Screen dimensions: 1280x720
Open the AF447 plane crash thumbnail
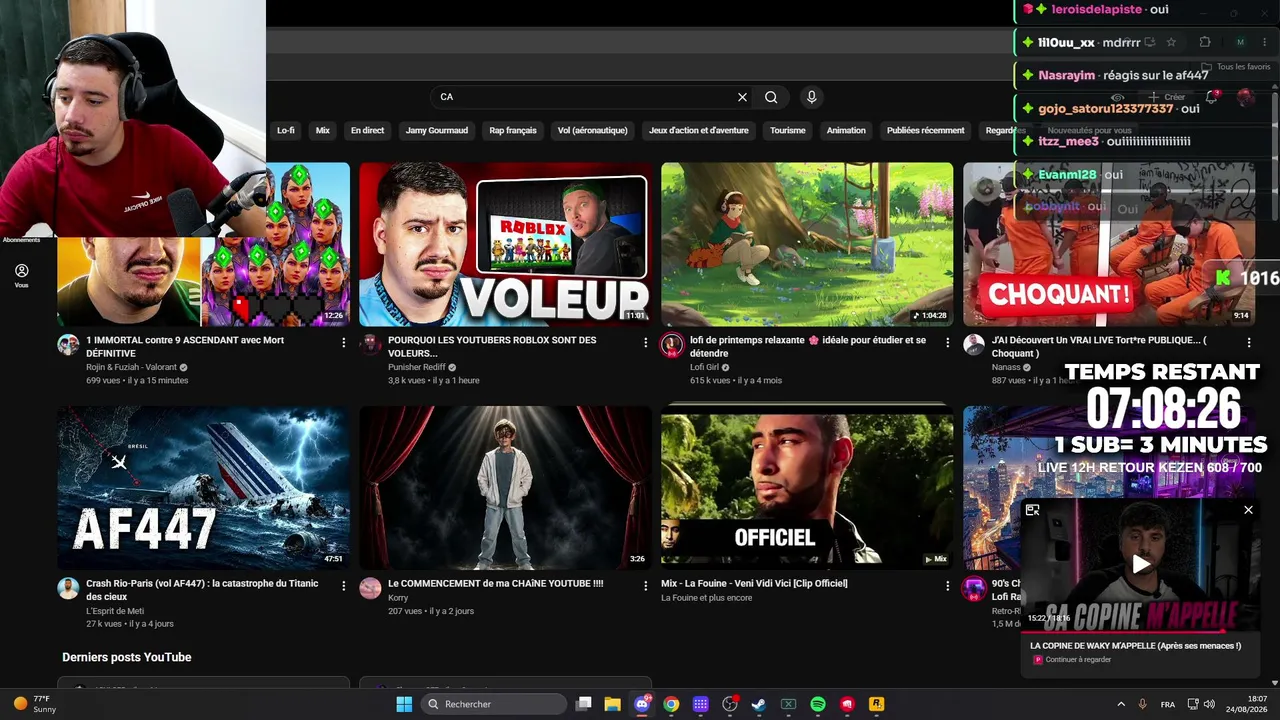(203, 487)
